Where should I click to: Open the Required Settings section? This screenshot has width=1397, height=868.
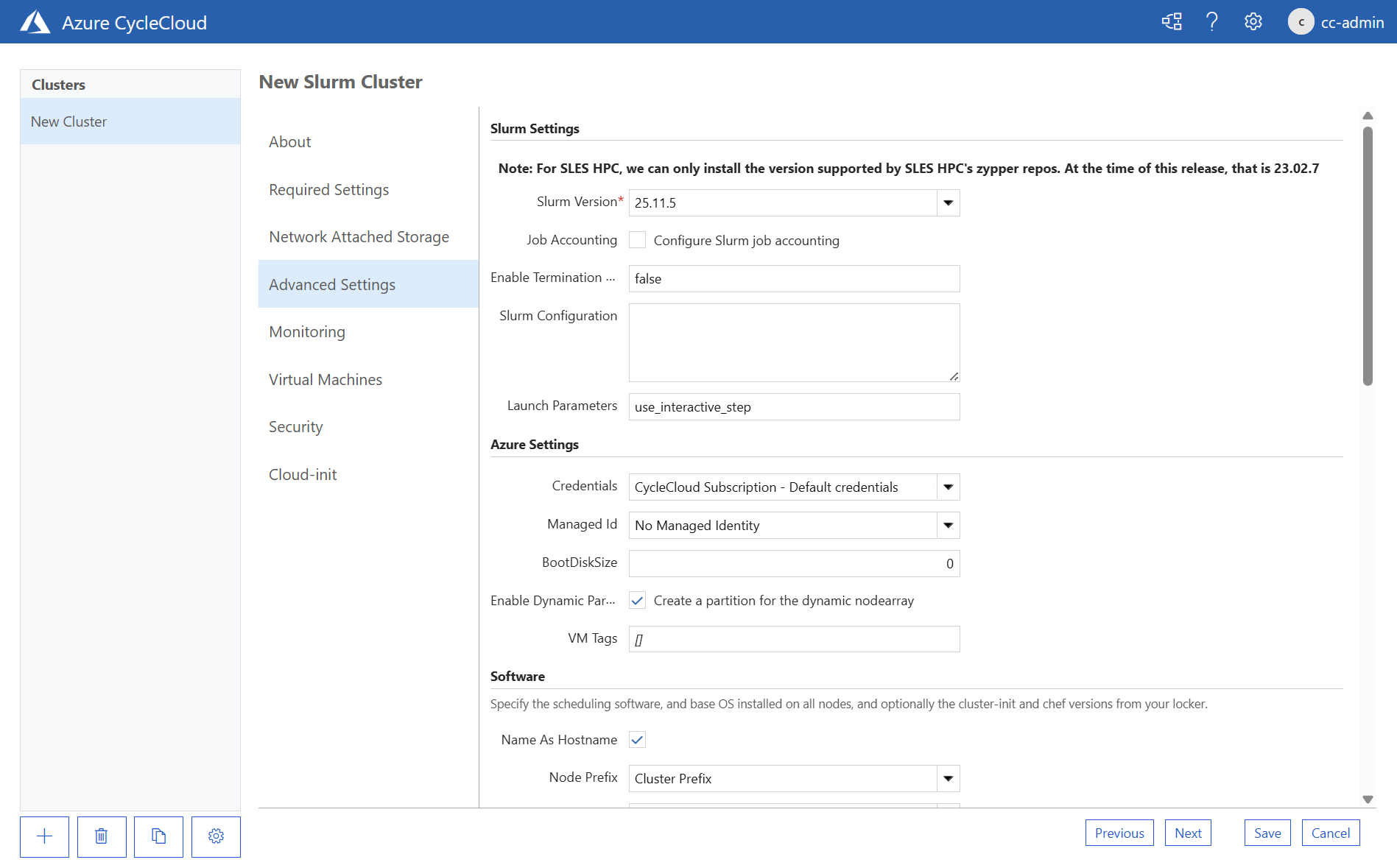[x=368, y=189]
